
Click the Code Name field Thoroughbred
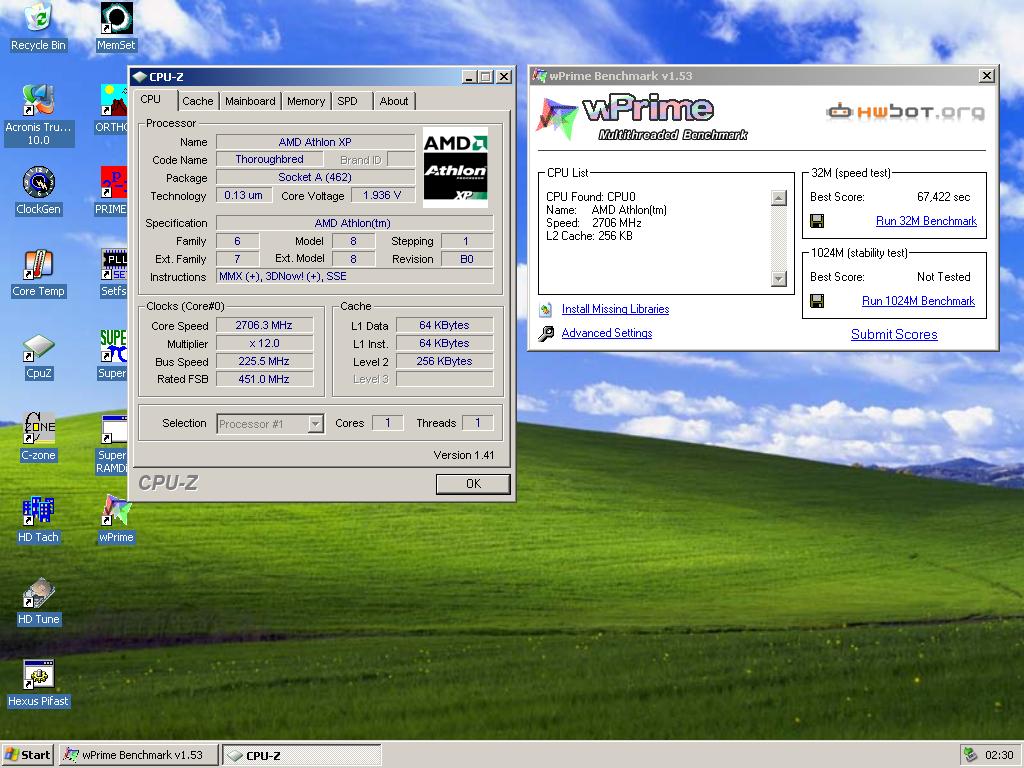[x=269, y=159]
